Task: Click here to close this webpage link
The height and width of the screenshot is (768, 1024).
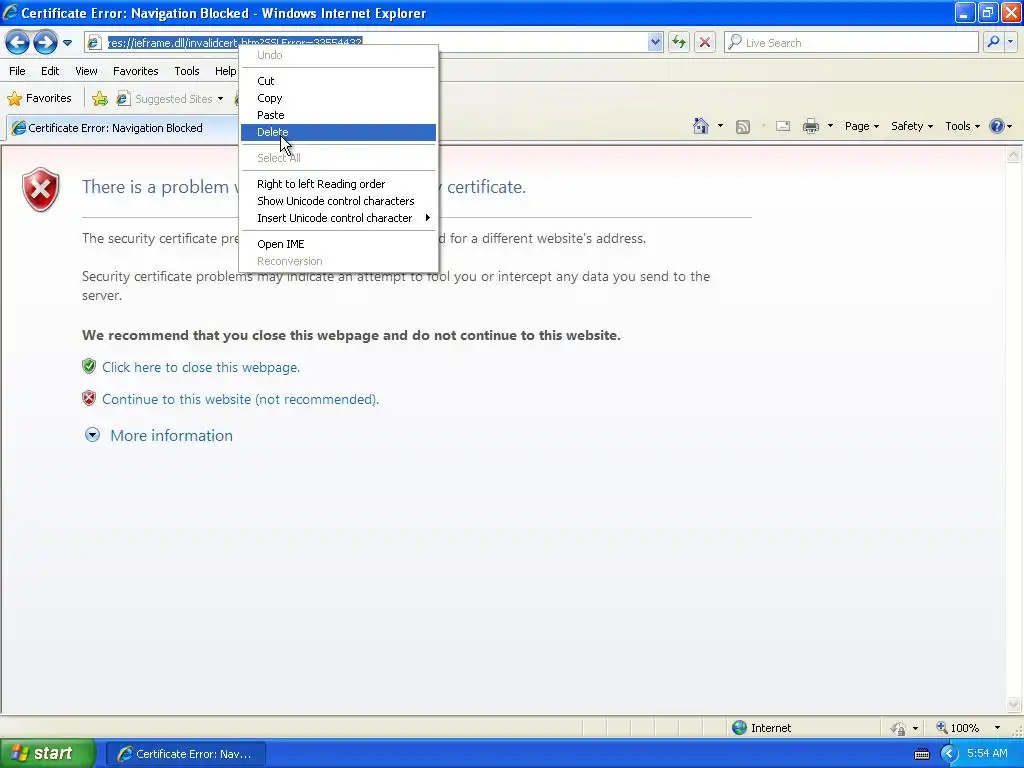Action: (x=200, y=367)
